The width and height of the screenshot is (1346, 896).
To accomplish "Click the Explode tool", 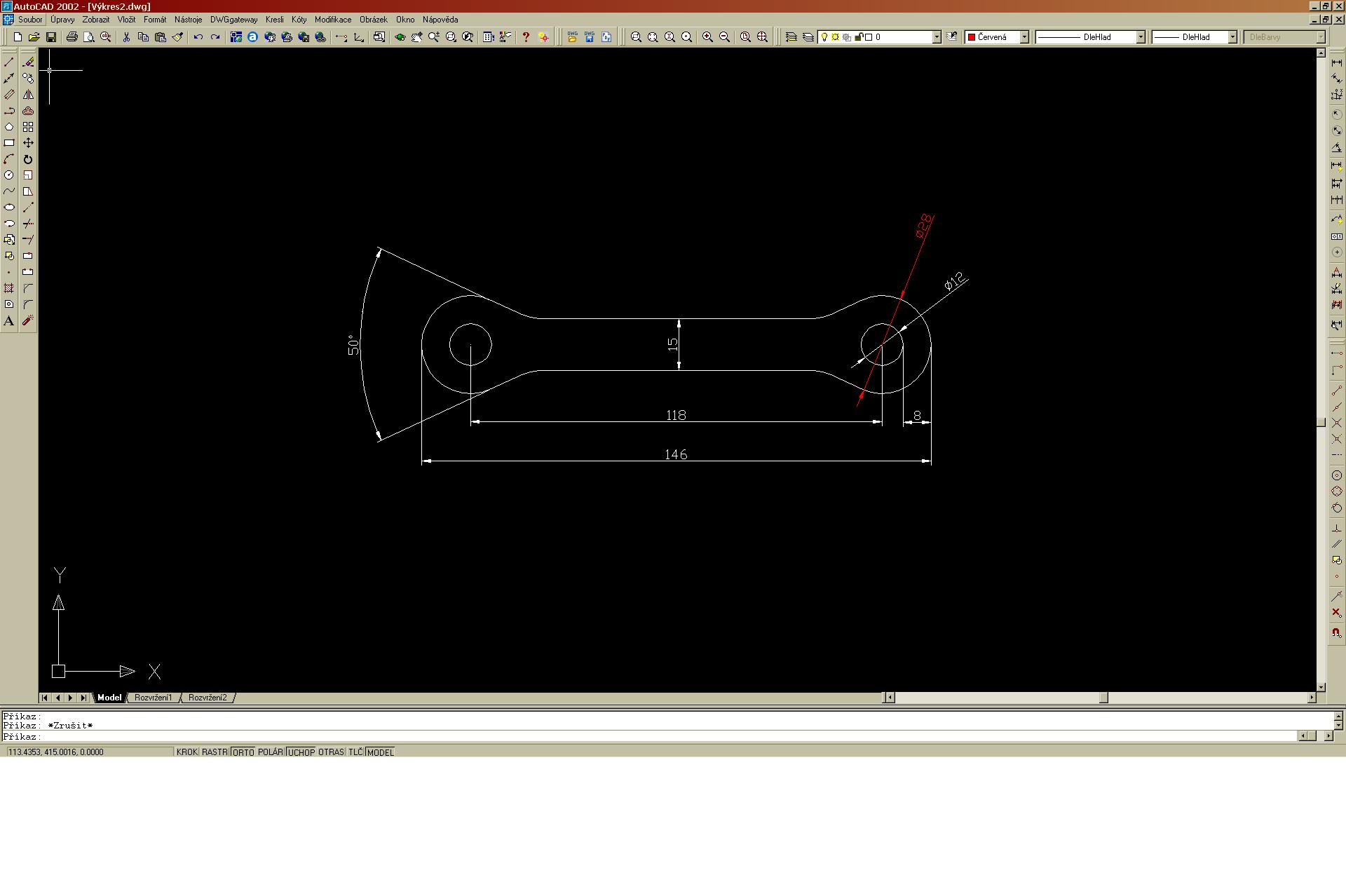I will point(28,320).
